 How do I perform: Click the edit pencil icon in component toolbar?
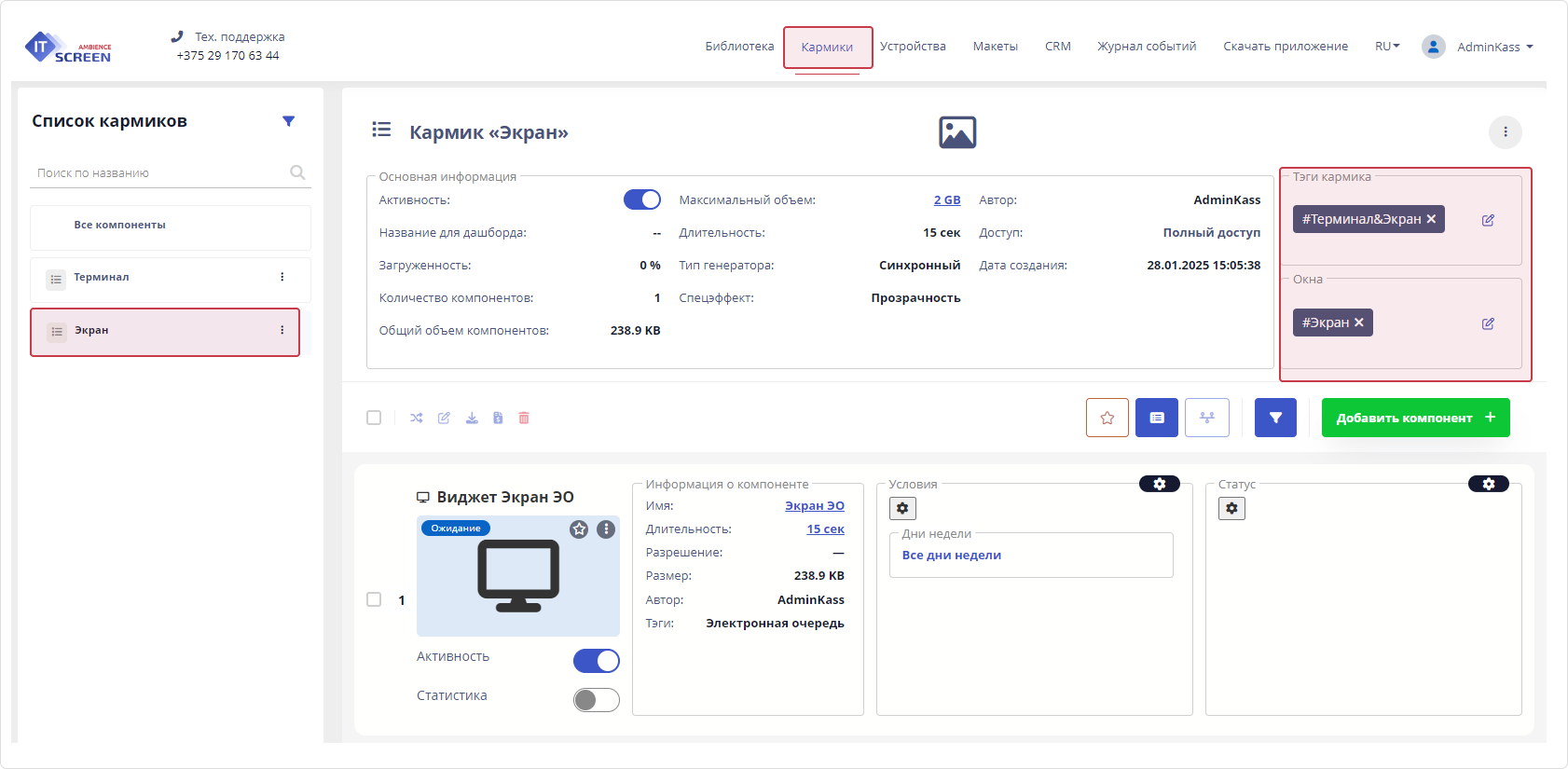pyautogui.click(x=444, y=418)
